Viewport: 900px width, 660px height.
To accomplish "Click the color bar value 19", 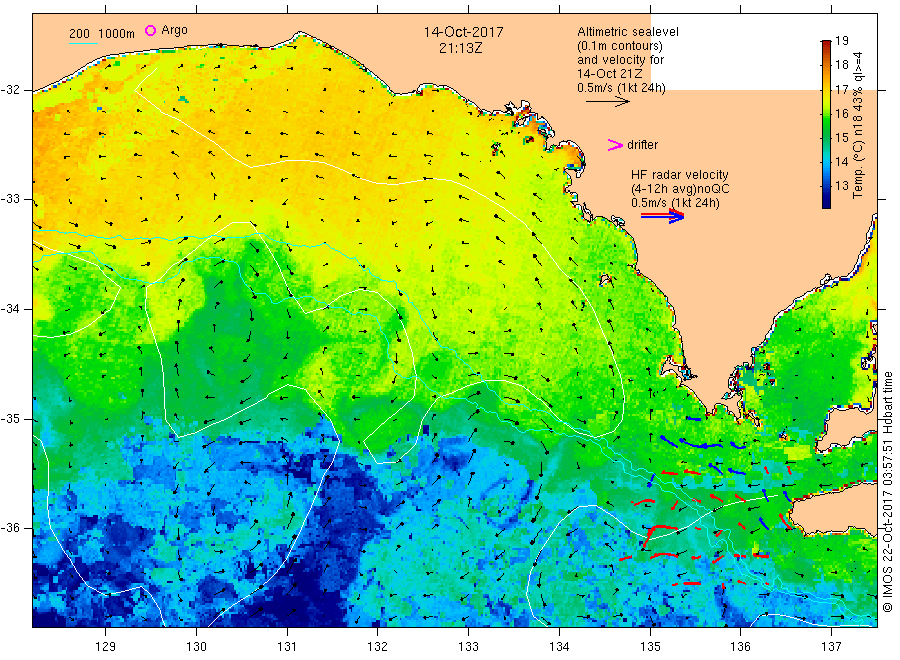I will click(841, 41).
